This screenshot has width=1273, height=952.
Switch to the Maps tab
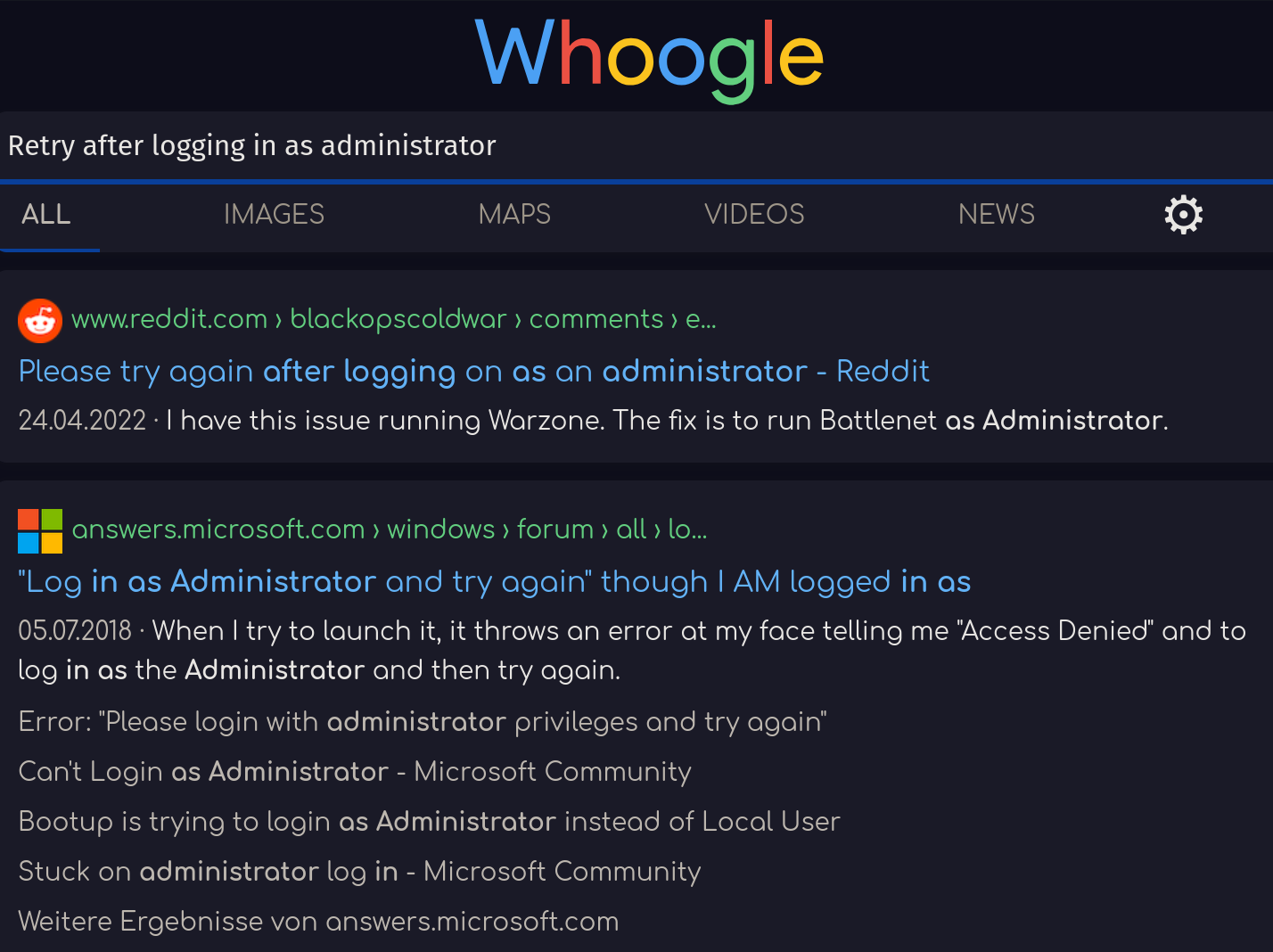point(514,215)
